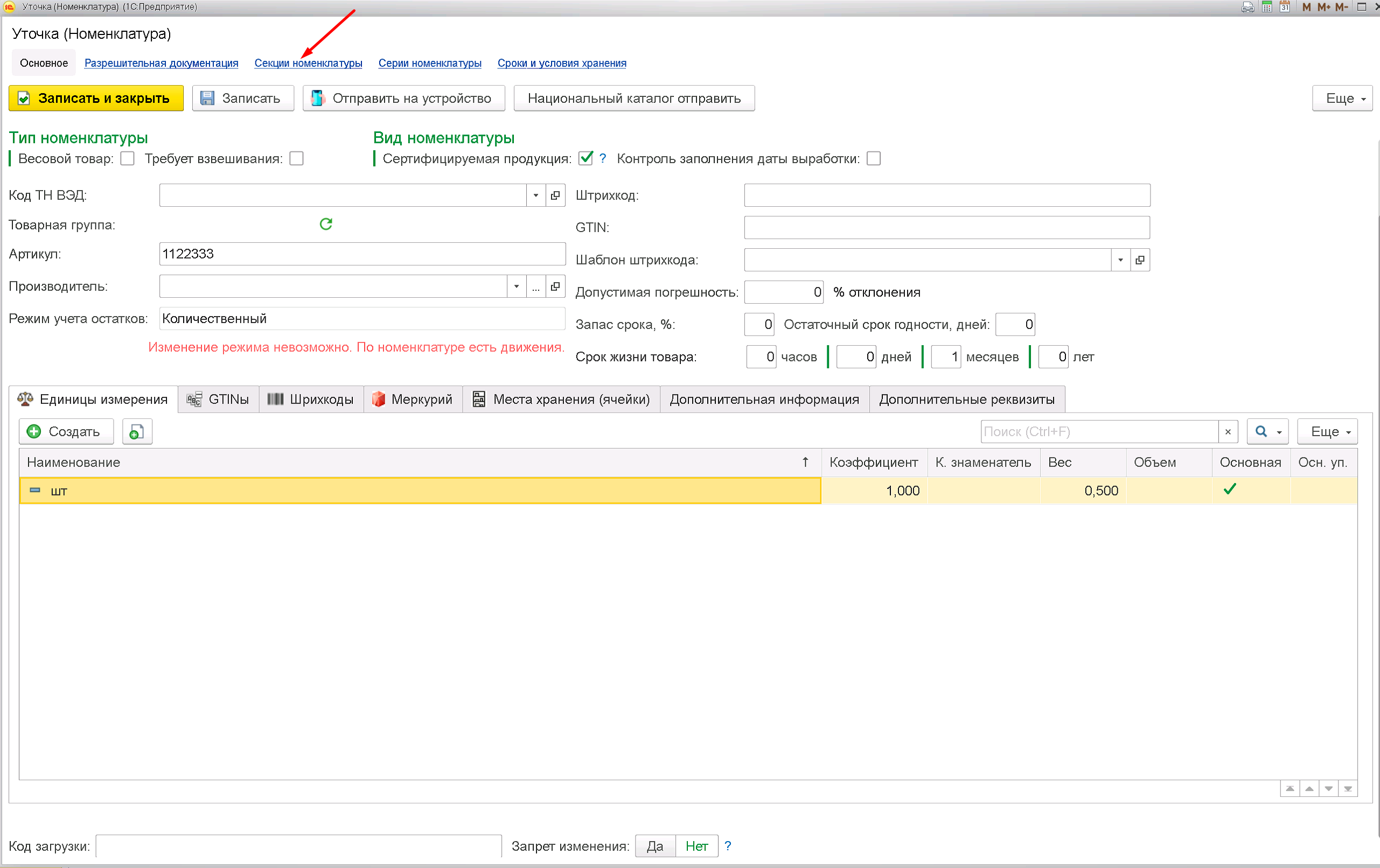Click help question mark near Запрет изменения

(x=728, y=846)
